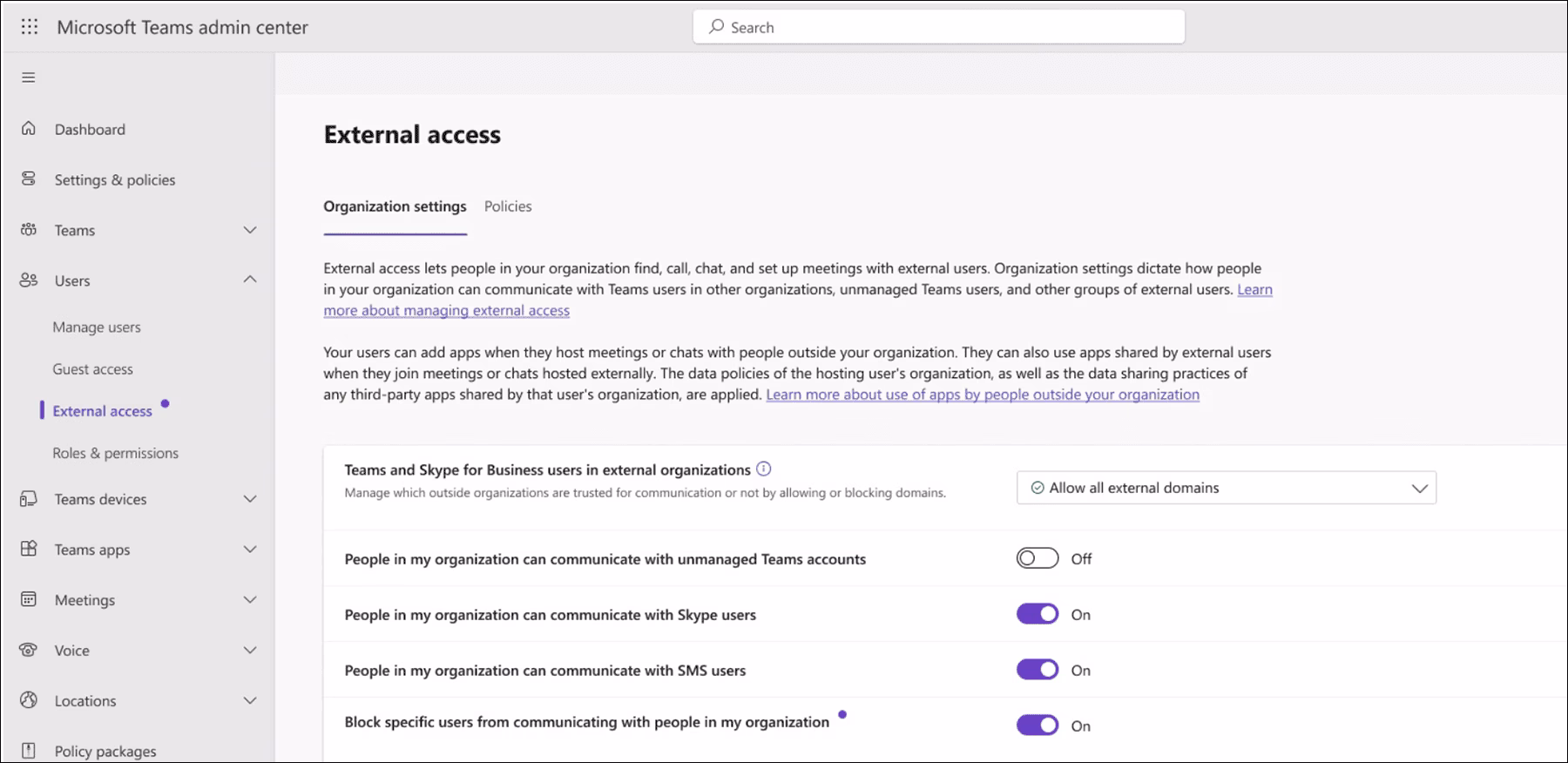Click the Settings & policies label
The image size is (1568, 763).
coord(115,179)
